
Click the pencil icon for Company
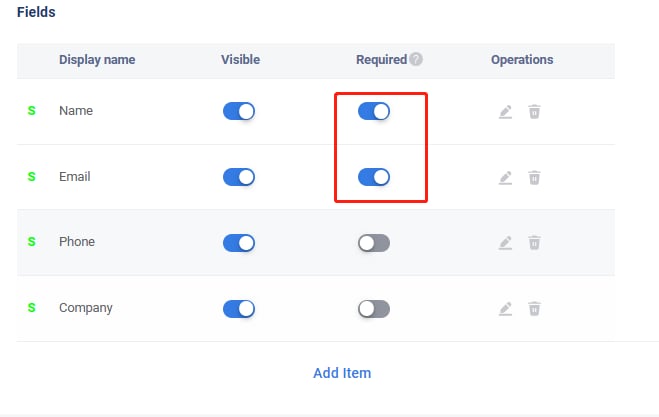(x=505, y=309)
